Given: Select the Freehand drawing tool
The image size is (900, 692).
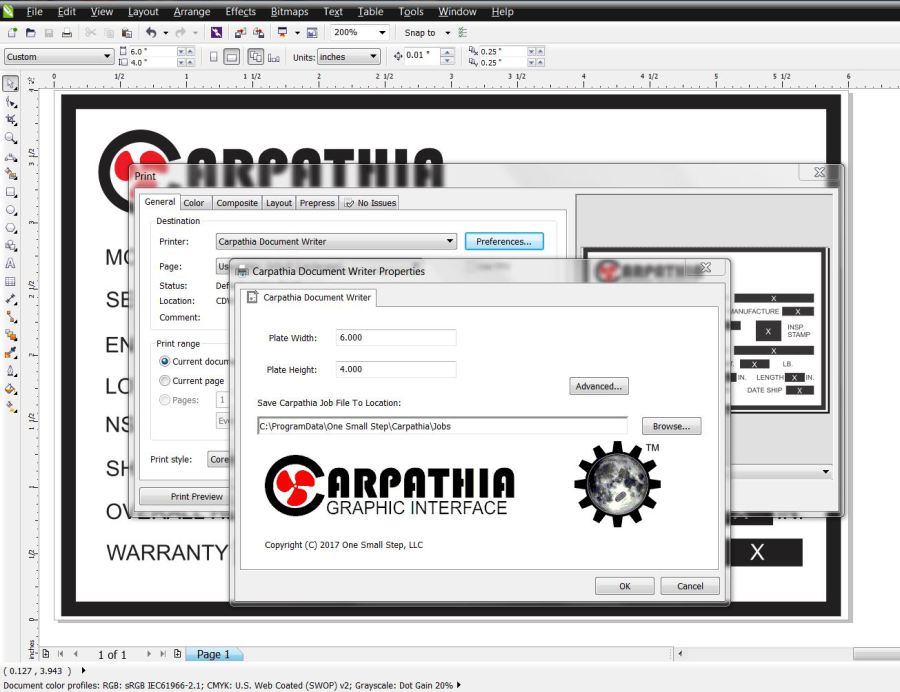Looking at the screenshot, I should 10,156.
